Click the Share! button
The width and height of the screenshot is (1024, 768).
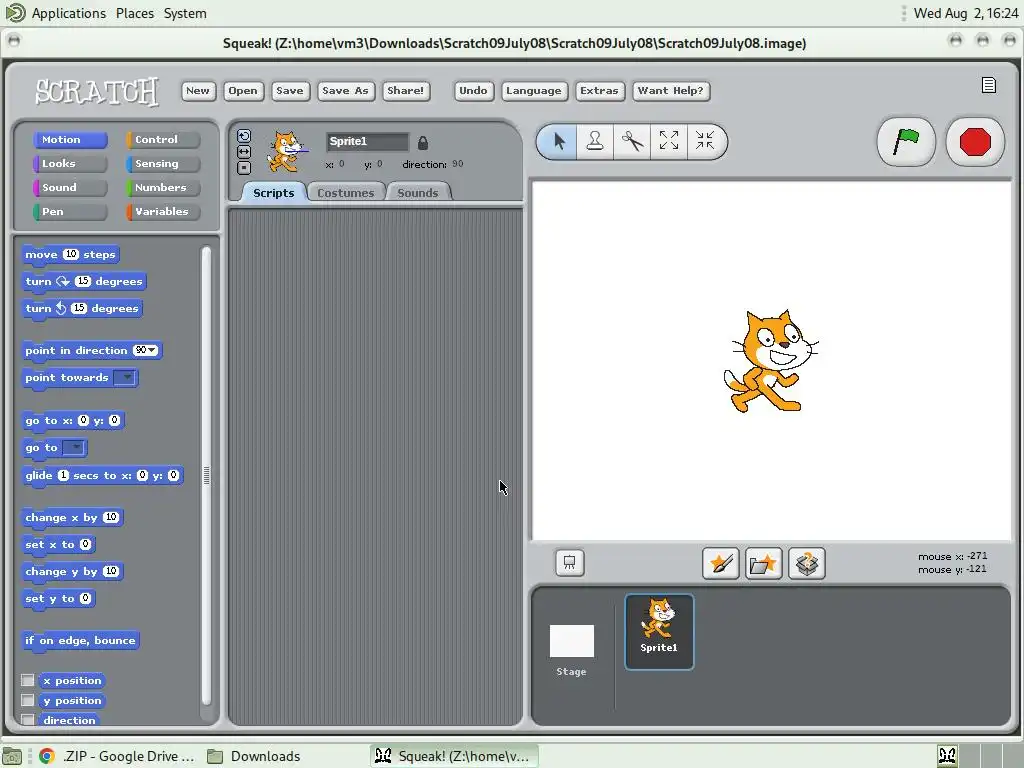[x=405, y=91]
